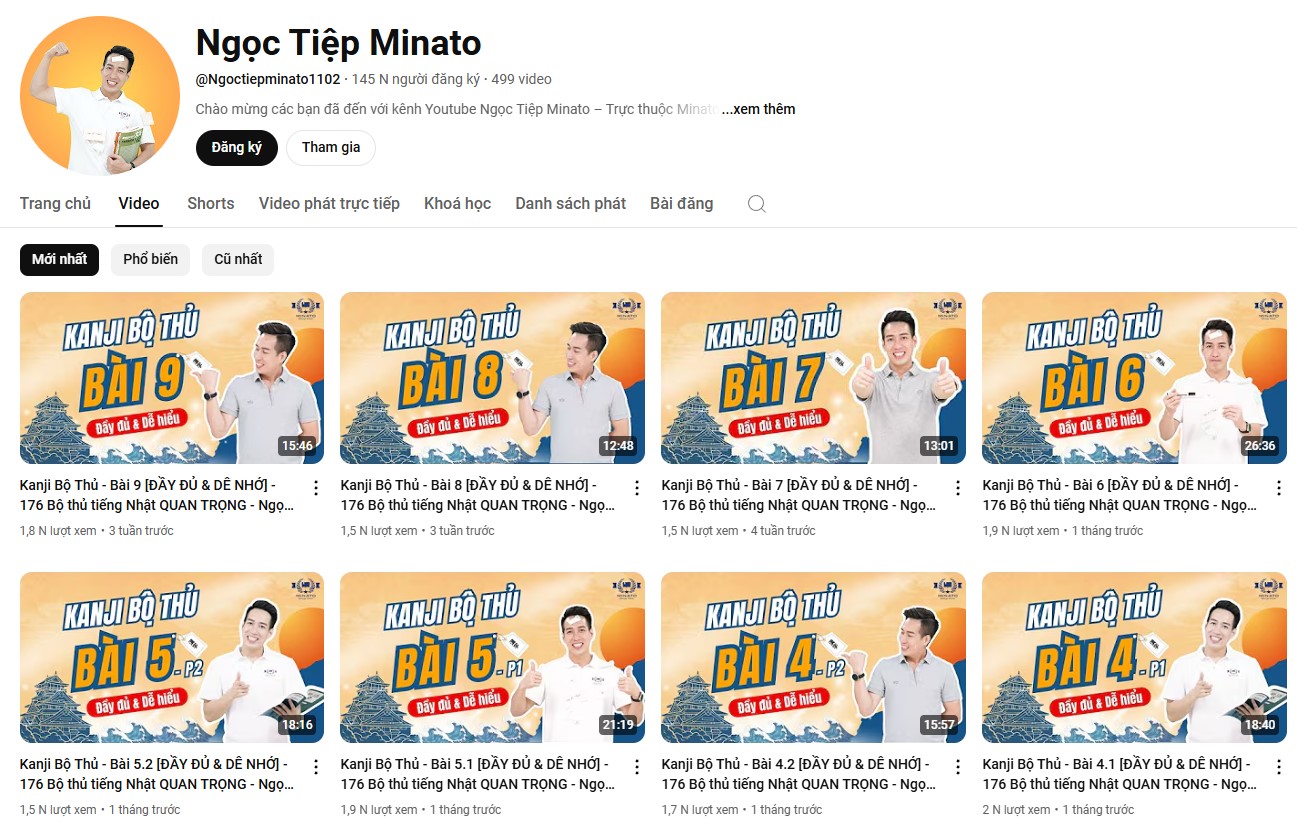Click three-dot menu beside Bài 6 video

coord(1279,488)
